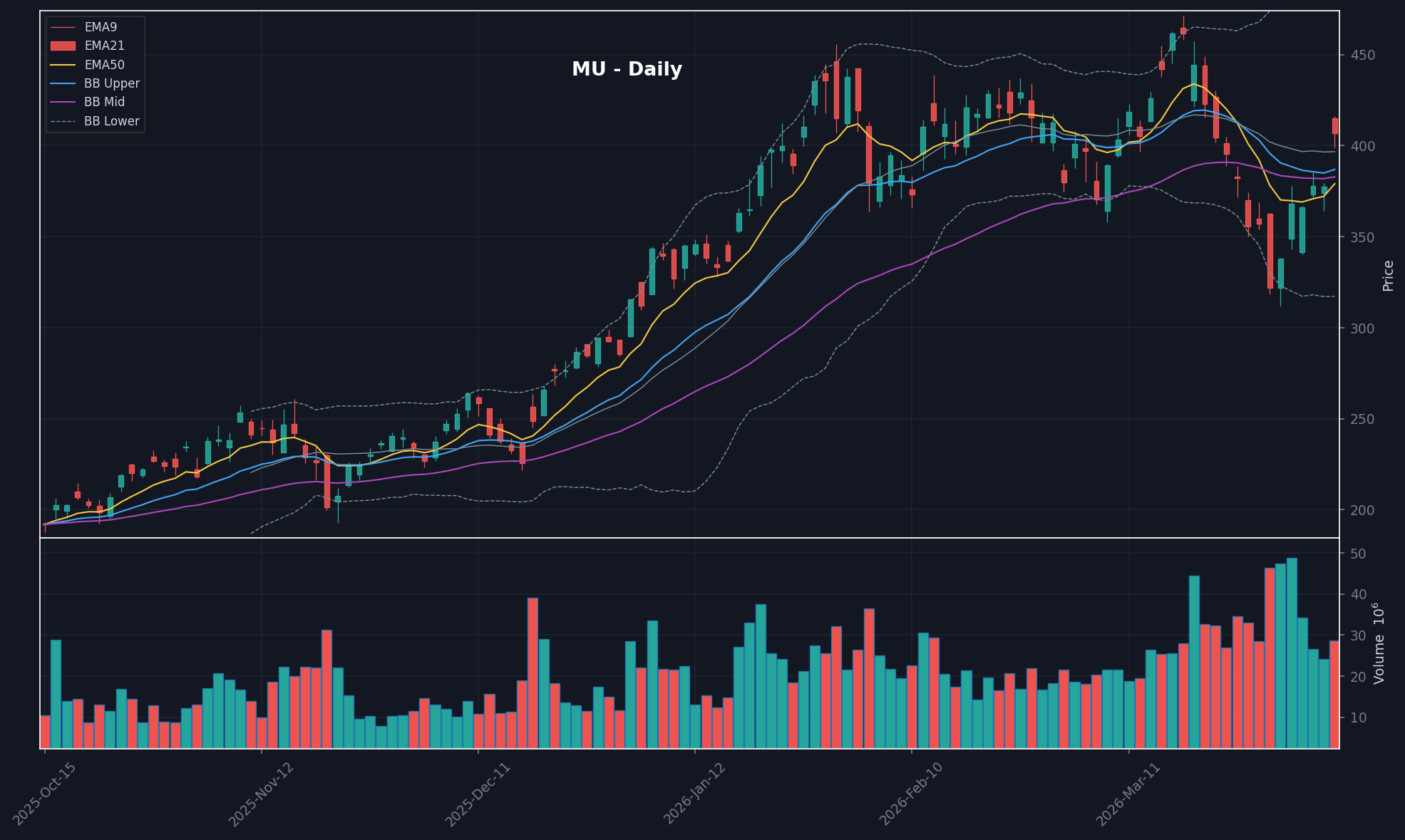This screenshot has height=840, width=1405.
Task: Click the 2026-Jan-12 date axis label
Action: point(694,794)
